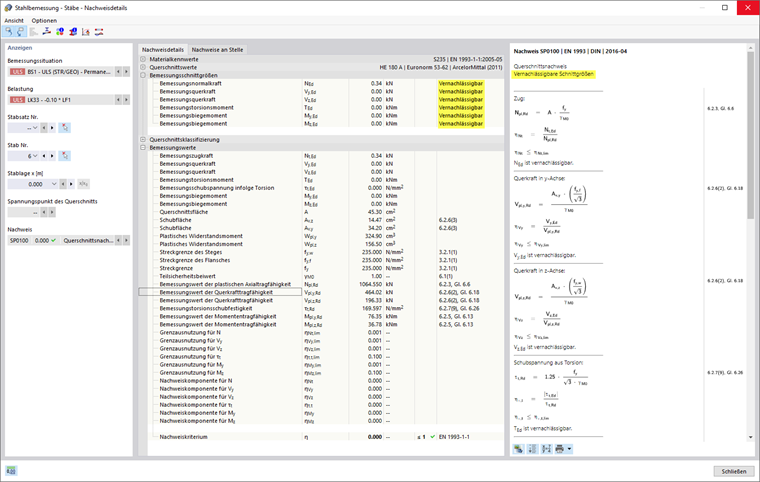760x482 pixels.
Task: Click the dimension arrows icon below the formula panel
Action: 546,449
